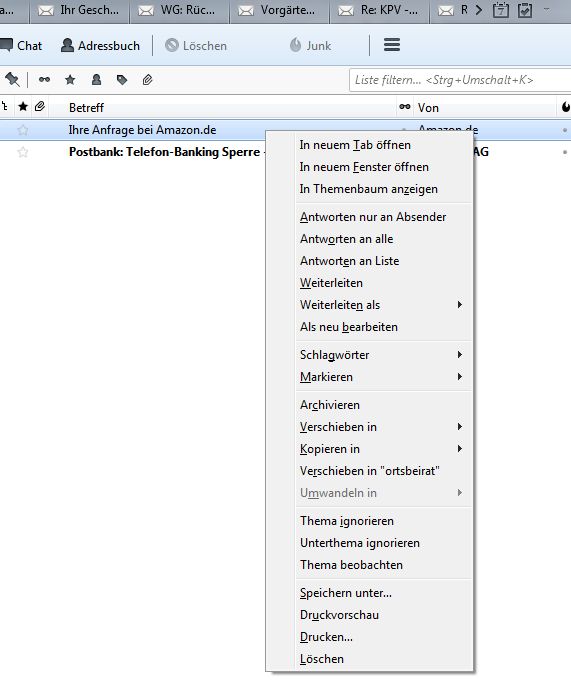Star the Postbank Telefon-Banking message
This screenshot has height=695, width=571.
pos(23,152)
